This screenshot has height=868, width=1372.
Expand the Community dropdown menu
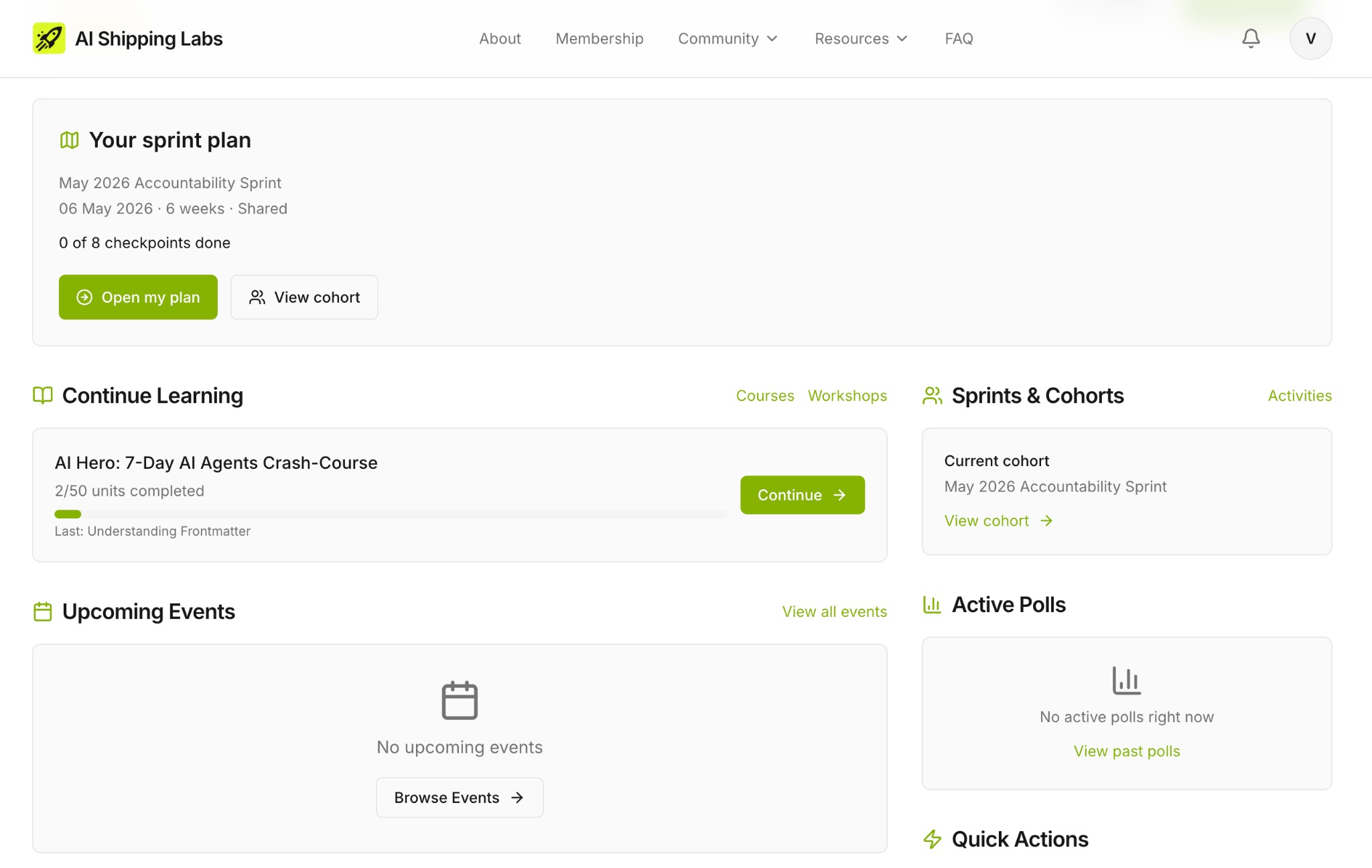coord(728,39)
